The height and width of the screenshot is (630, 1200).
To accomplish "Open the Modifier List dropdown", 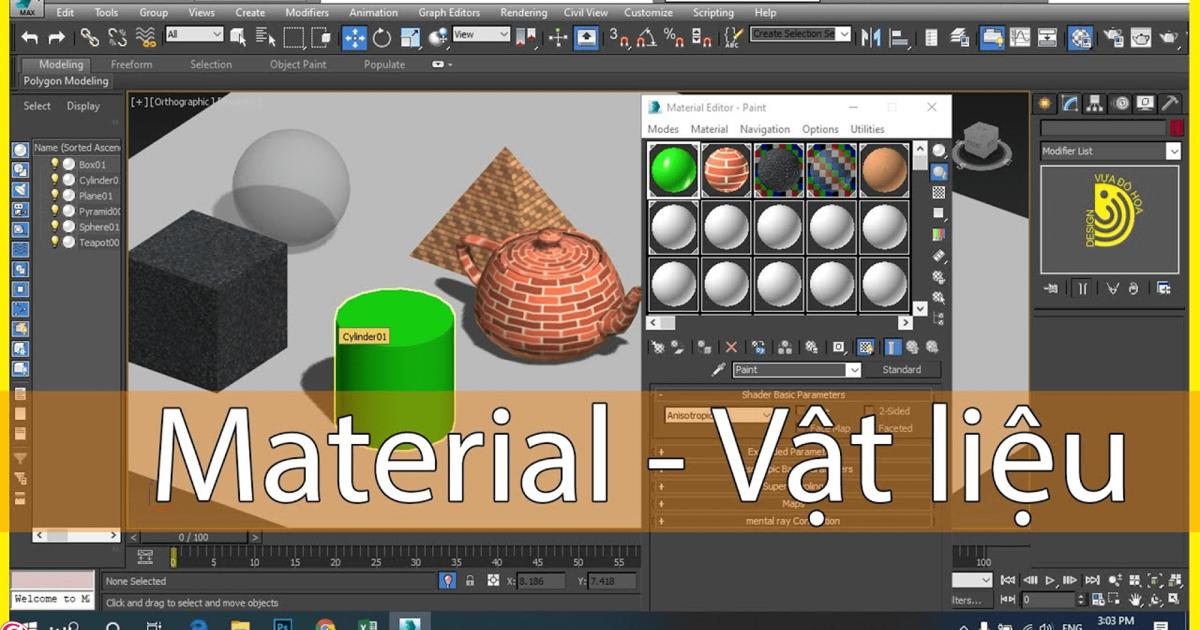I will point(1110,151).
